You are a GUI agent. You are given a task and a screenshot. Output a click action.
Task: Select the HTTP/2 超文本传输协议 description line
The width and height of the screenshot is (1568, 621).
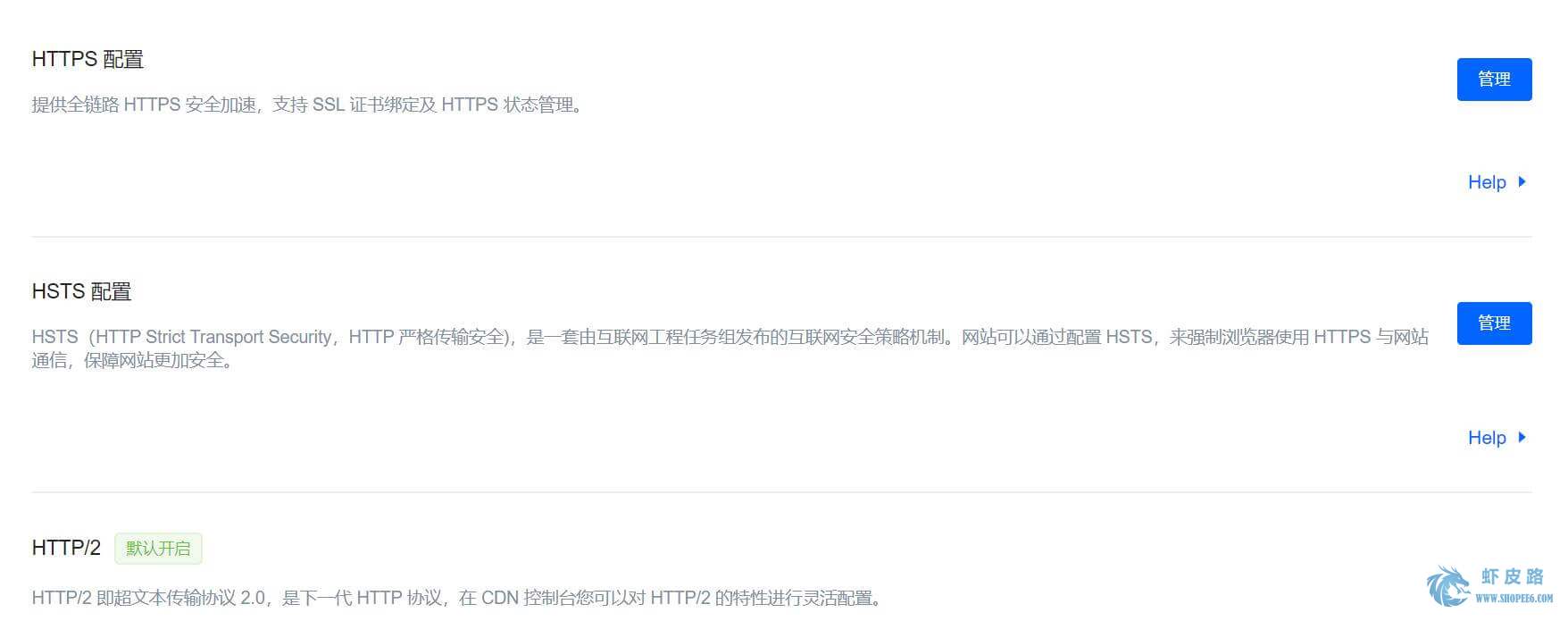[x=458, y=598]
